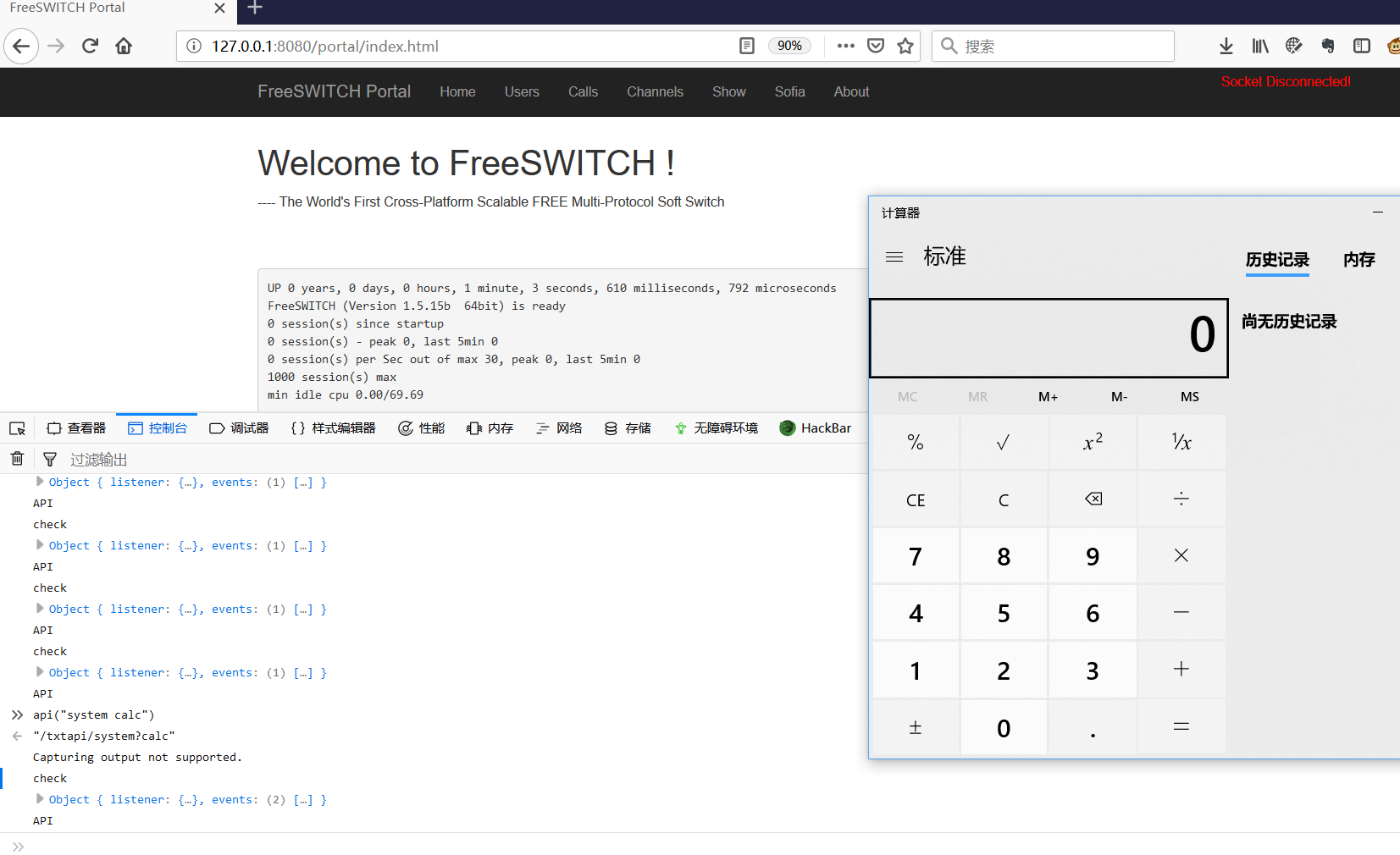Click the globe extension icon in the toolbar
Viewport: 1400px width, 855px height.
(1293, 46)
